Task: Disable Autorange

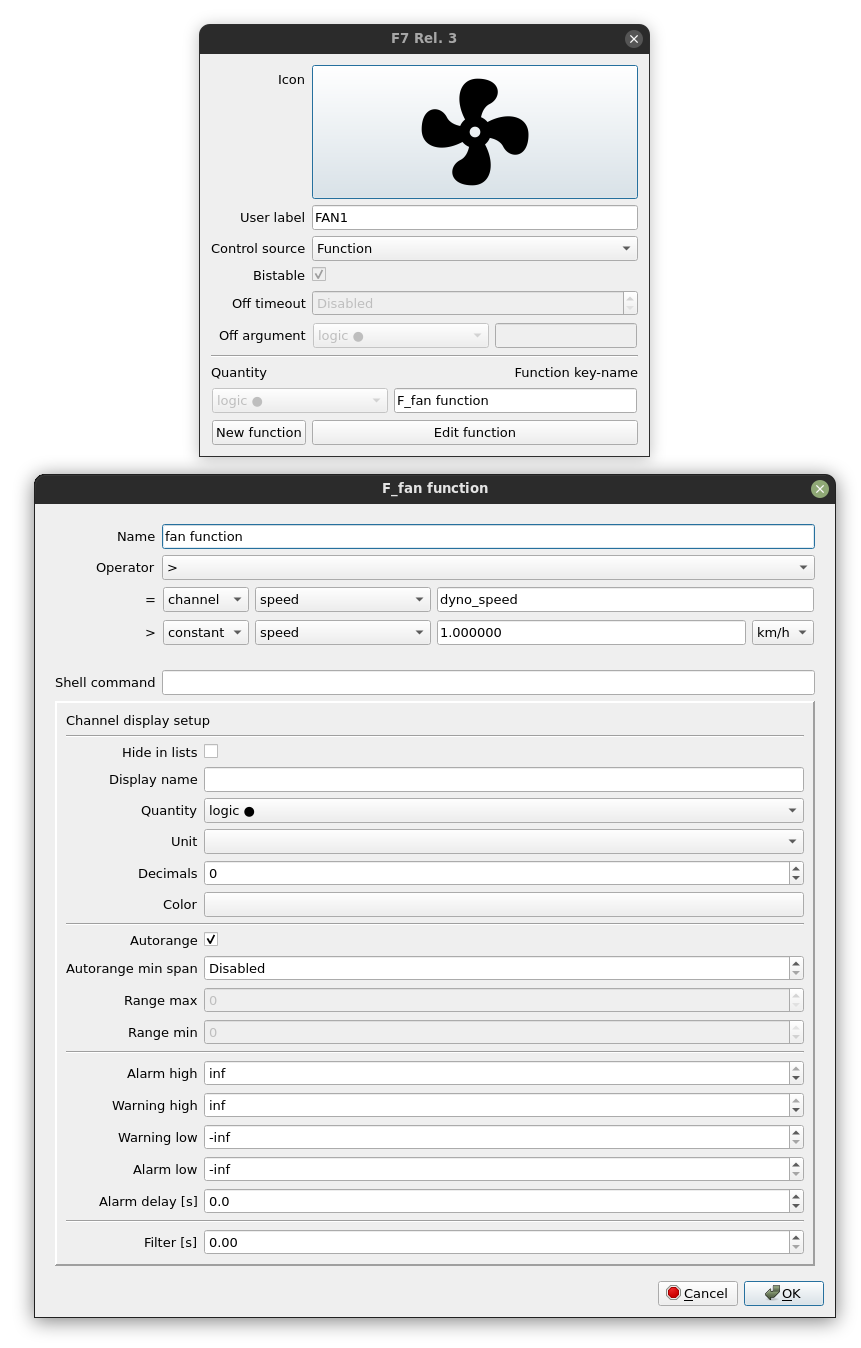Action: (x=211, y=939)
